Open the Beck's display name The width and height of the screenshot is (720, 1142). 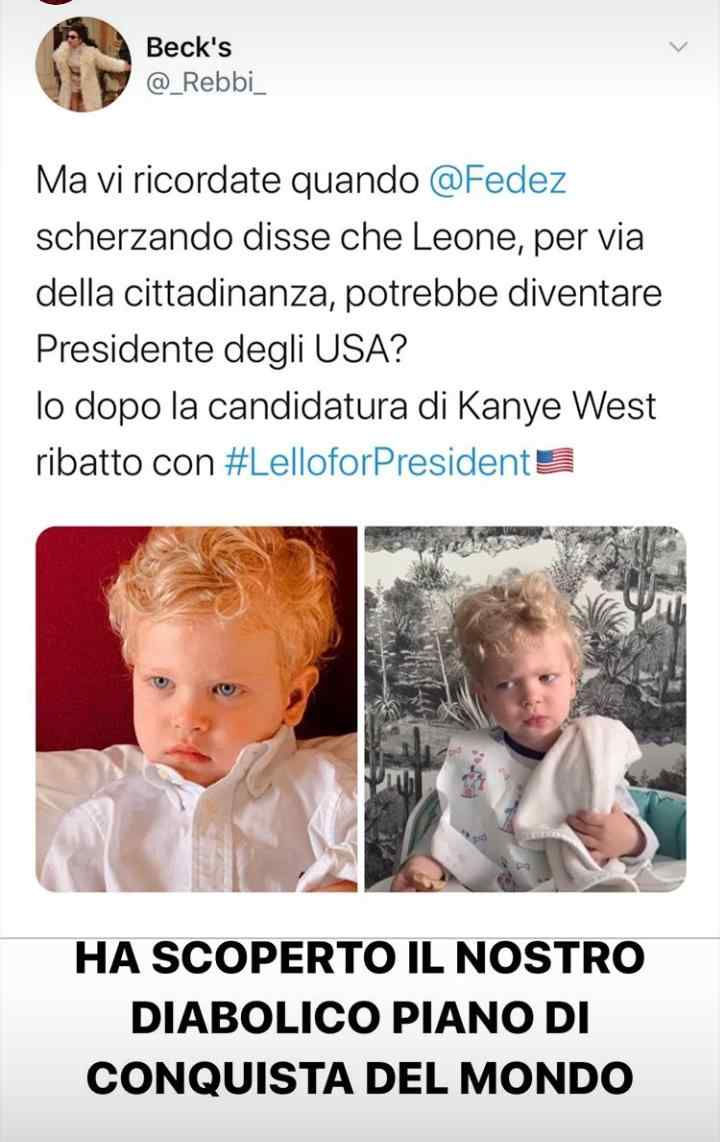pos(189,47)
